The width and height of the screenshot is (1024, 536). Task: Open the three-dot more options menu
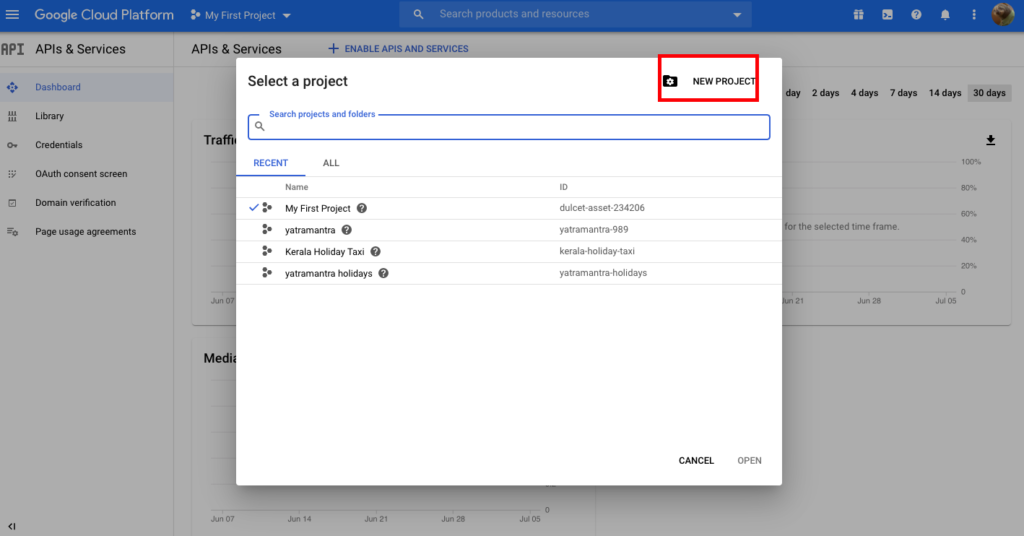(x=974, y=14)
